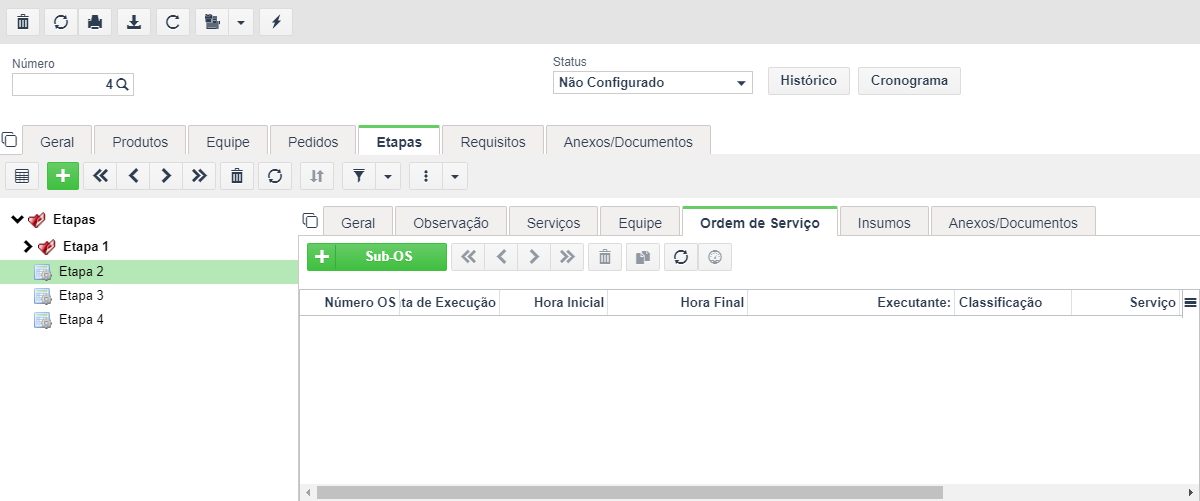Go to next record in Etapas toolbar

point(166,176)
